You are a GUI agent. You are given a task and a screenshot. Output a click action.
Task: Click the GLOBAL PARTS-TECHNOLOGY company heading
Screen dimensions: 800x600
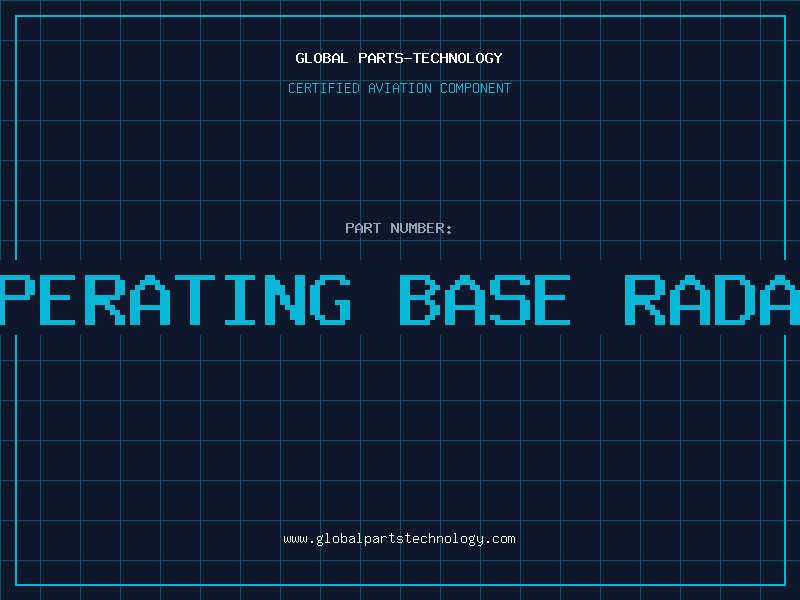(x=399, y=58)
